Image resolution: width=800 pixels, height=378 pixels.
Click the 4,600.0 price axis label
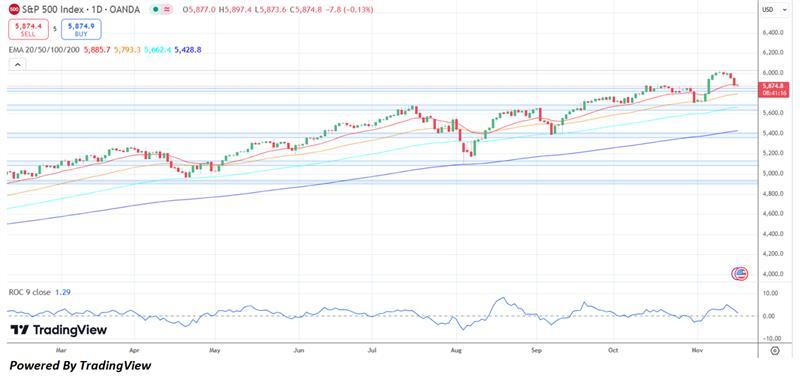tap(773, 214)
